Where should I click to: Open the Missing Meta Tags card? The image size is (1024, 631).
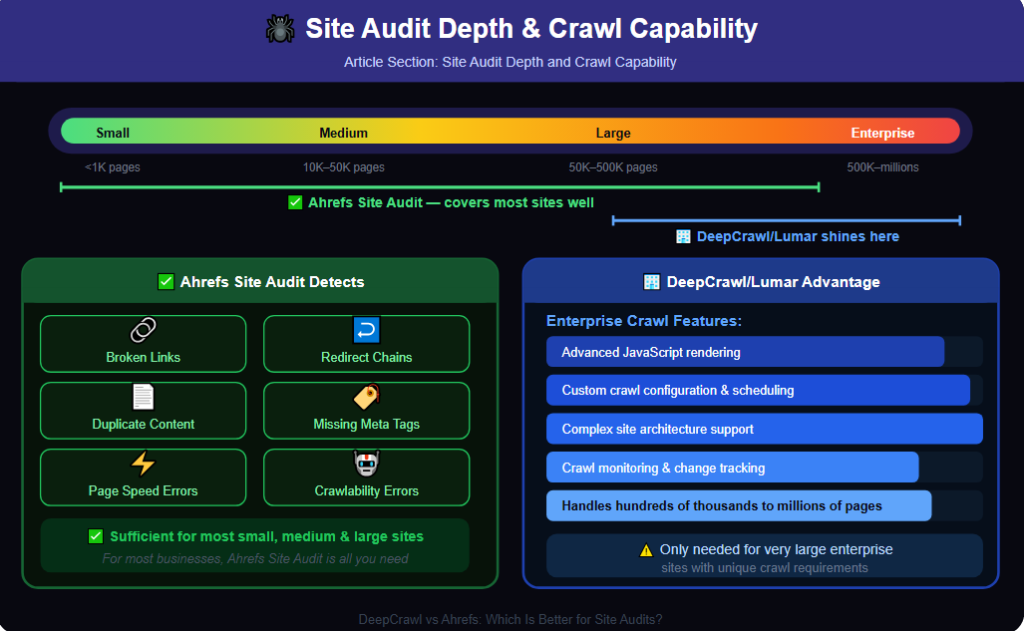coord(366,410)
